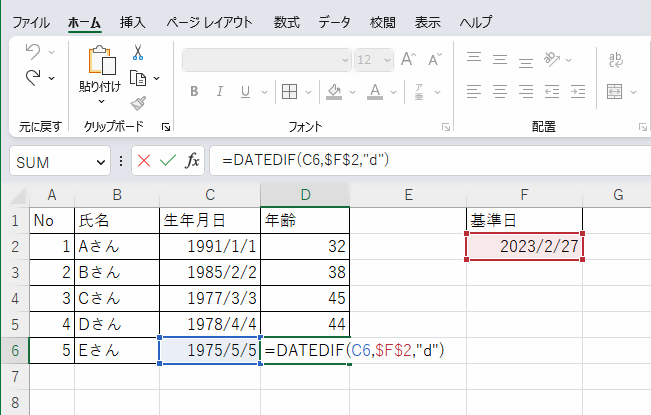Click the phonetic guide (furigana) icon
This screenshot has height=415, width=651.
419,92
